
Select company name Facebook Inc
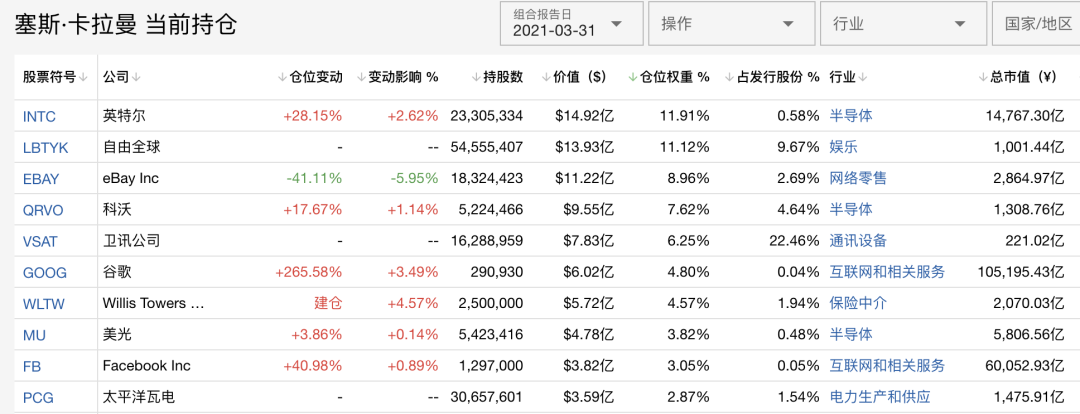click(x=147, y=365)
